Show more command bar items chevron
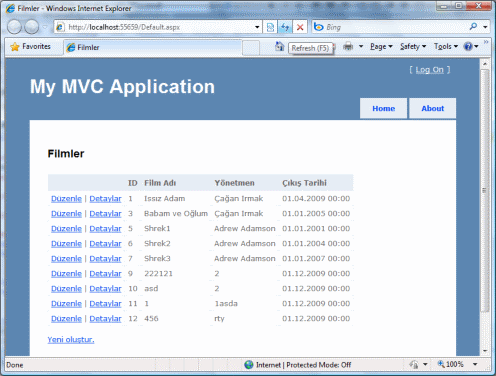Screen dimensions: 496x376 click(x=486, y=42)
